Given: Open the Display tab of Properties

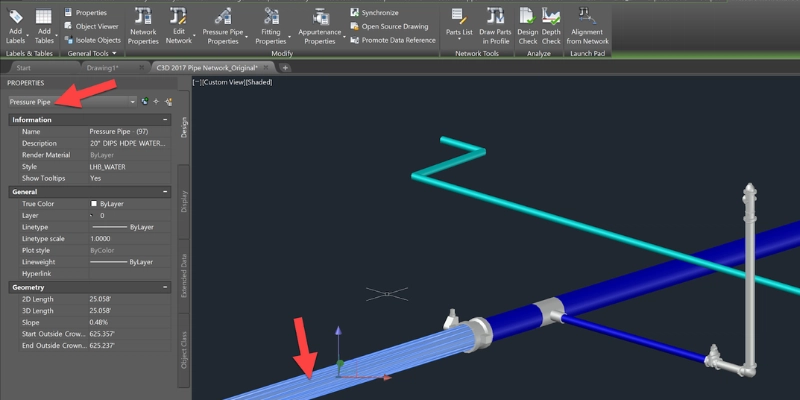Looking at the screenshot, I should click(184, 202).
